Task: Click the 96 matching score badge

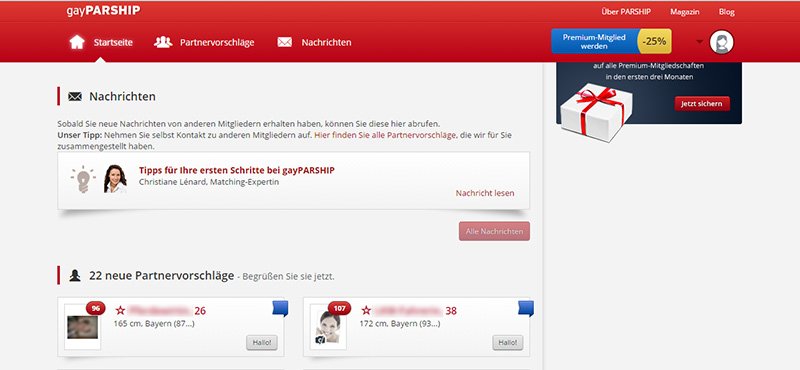Action: (x=95, y=308)
